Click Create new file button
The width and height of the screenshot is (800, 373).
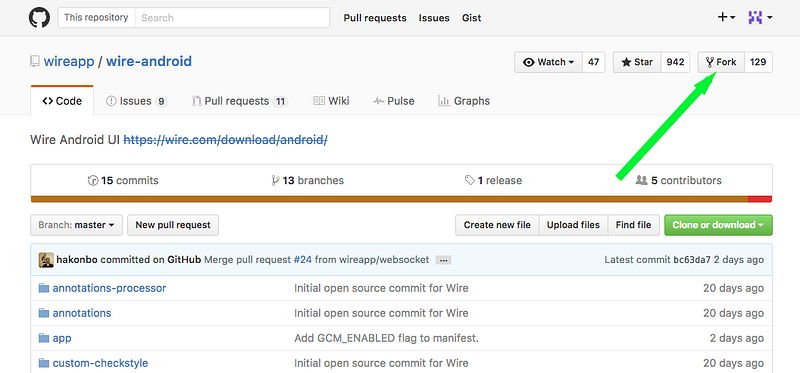(497, 225)
